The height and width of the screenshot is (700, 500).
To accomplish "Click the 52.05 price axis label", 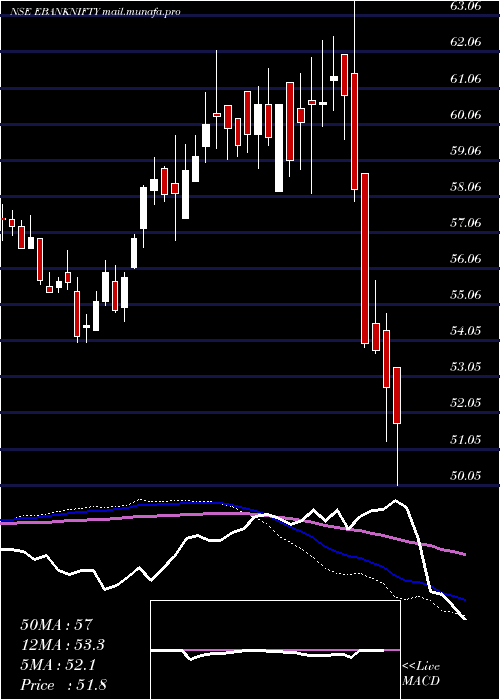I will tap(466, 403).
